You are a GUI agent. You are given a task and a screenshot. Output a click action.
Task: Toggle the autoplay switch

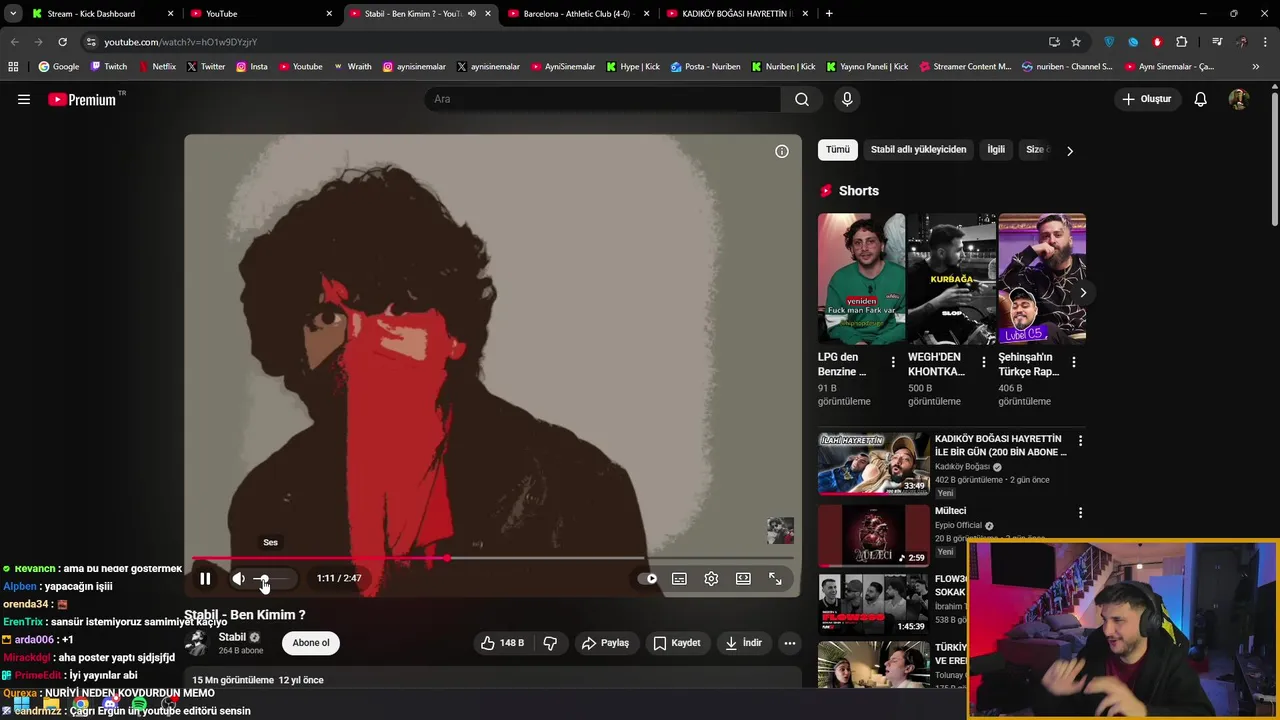[x=648, y=578]
